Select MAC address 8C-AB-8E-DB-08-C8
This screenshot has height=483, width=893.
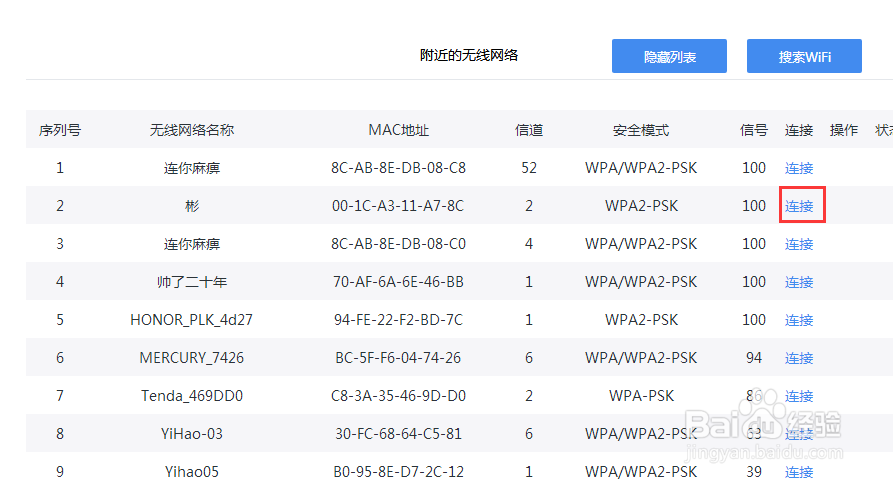(x=398, y=168)
